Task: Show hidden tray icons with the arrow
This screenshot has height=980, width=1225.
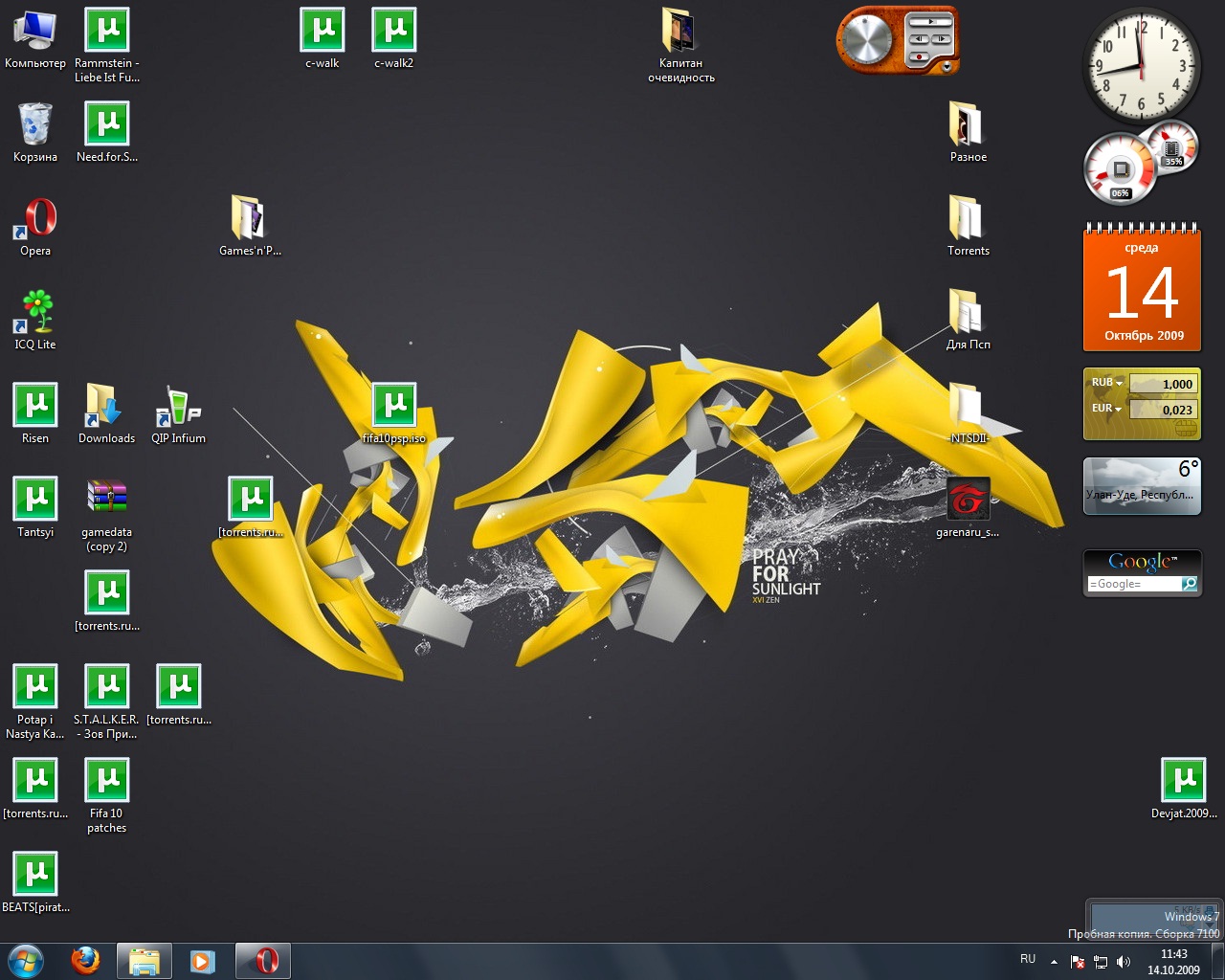Action: coord(1055,962)
